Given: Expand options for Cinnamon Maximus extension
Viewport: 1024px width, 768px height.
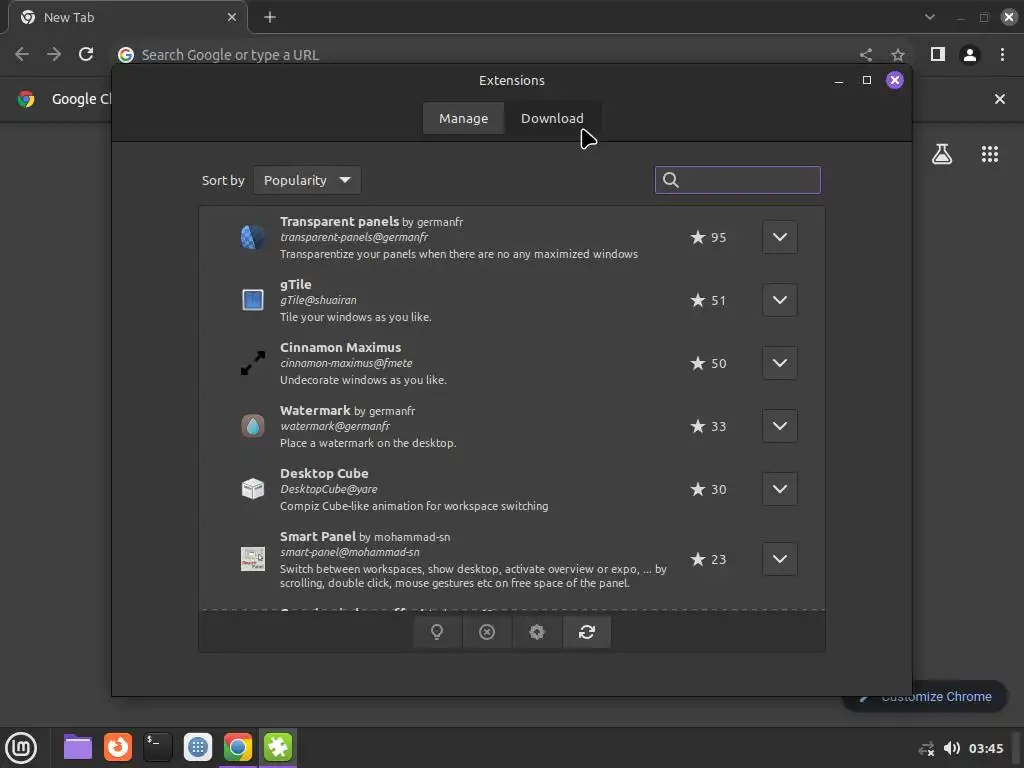Looking at the screenshot, I should click(x=780, y=363).
